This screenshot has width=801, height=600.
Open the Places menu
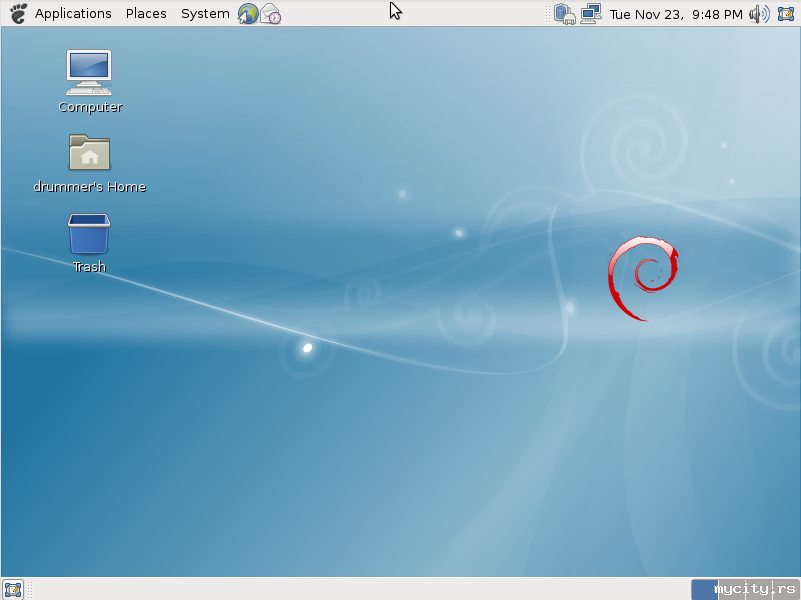146,13
